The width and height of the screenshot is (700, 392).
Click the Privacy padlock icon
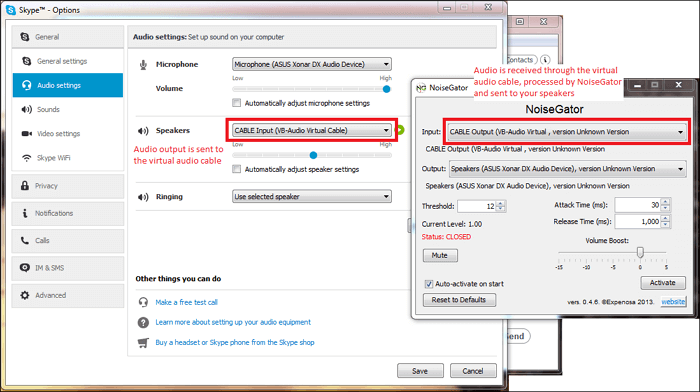coord(25,185)
